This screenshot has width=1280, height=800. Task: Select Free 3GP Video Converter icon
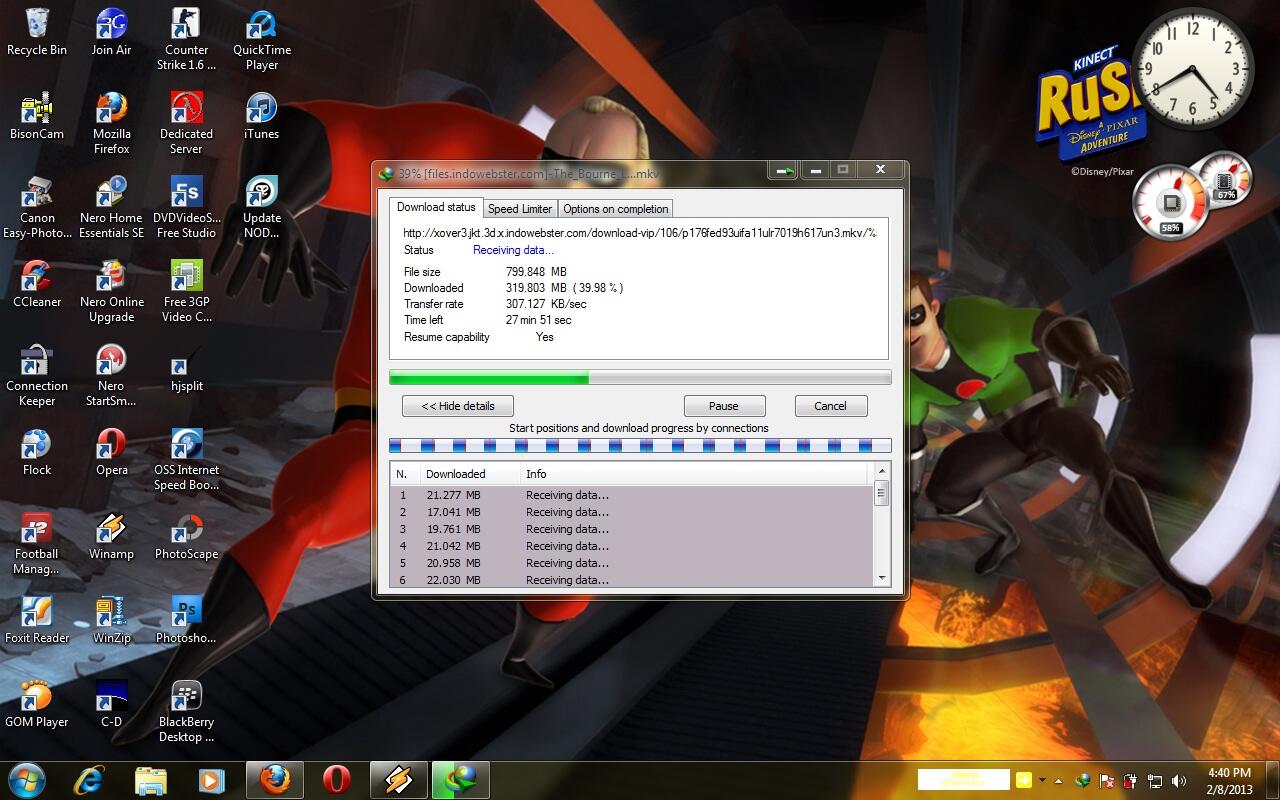pos(186,291)
